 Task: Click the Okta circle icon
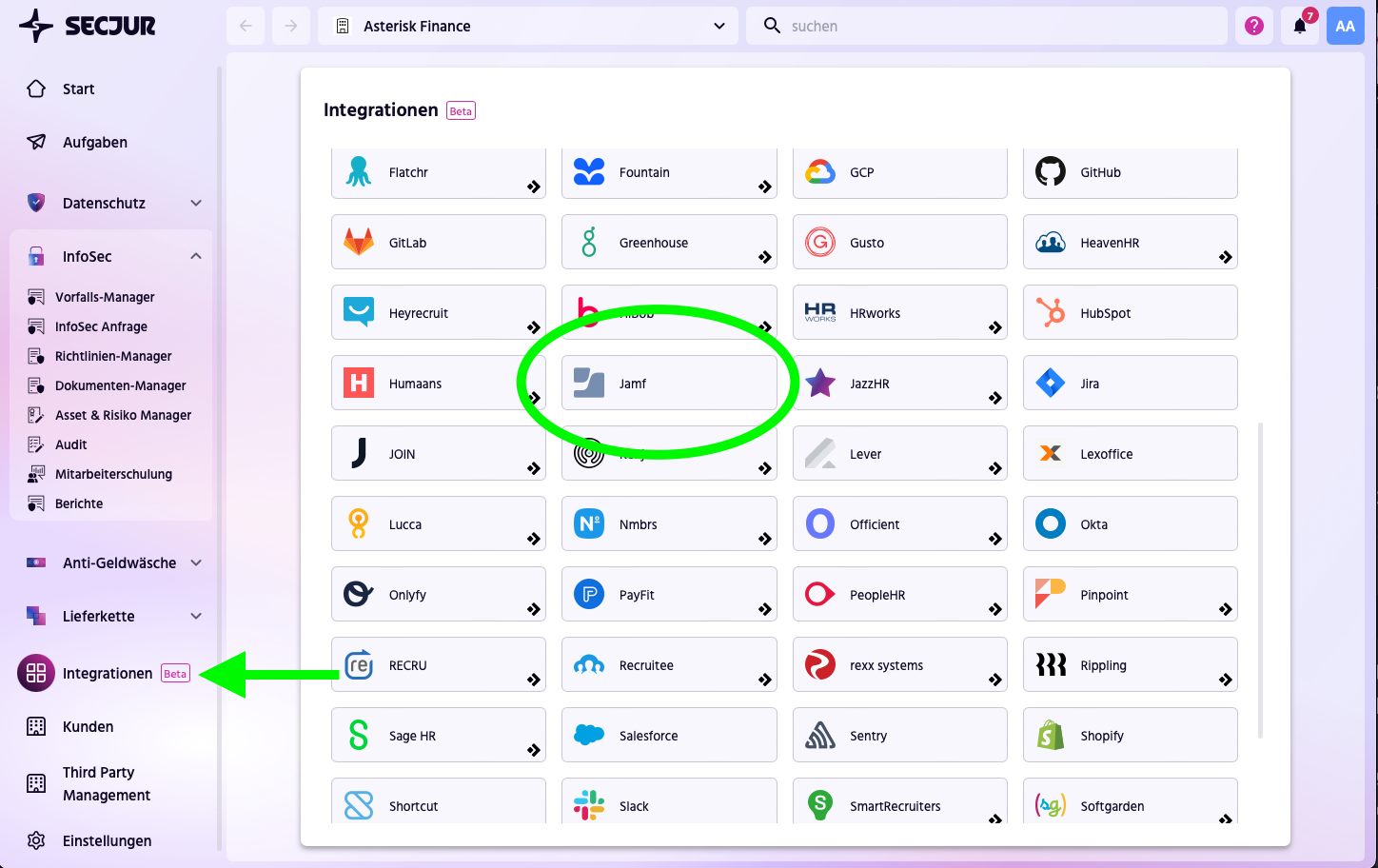point(1051,523)
